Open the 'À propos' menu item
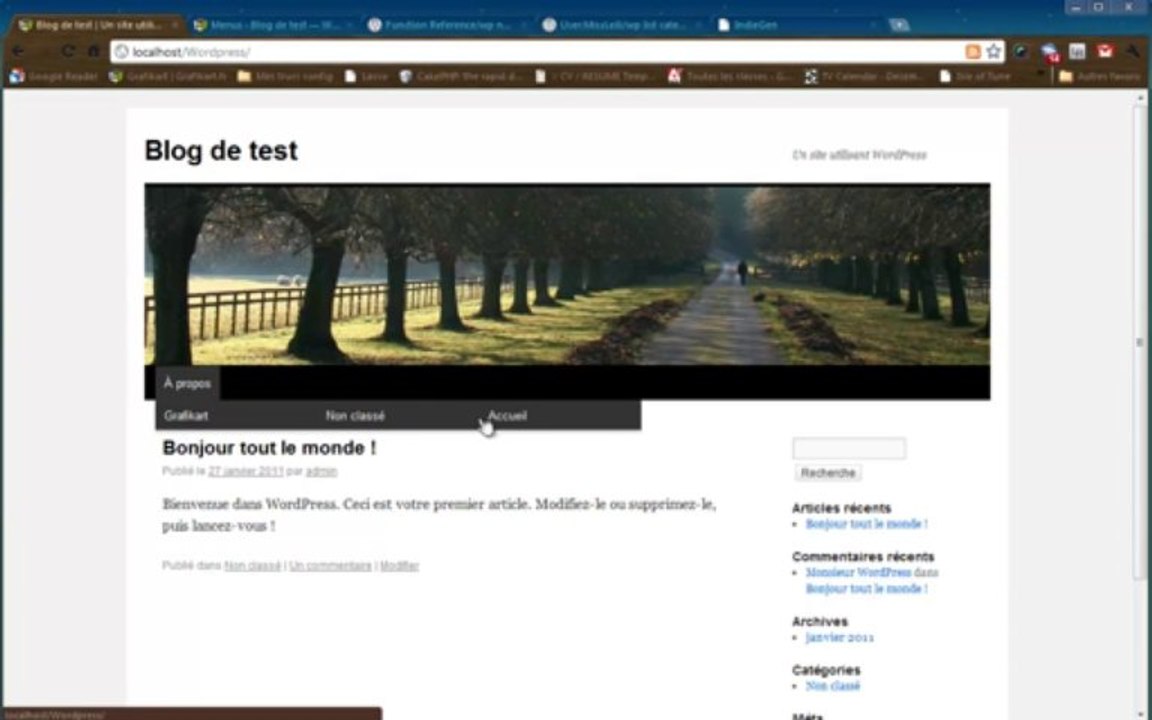Screen dimensions: 1152x720 tap(187, 384)
